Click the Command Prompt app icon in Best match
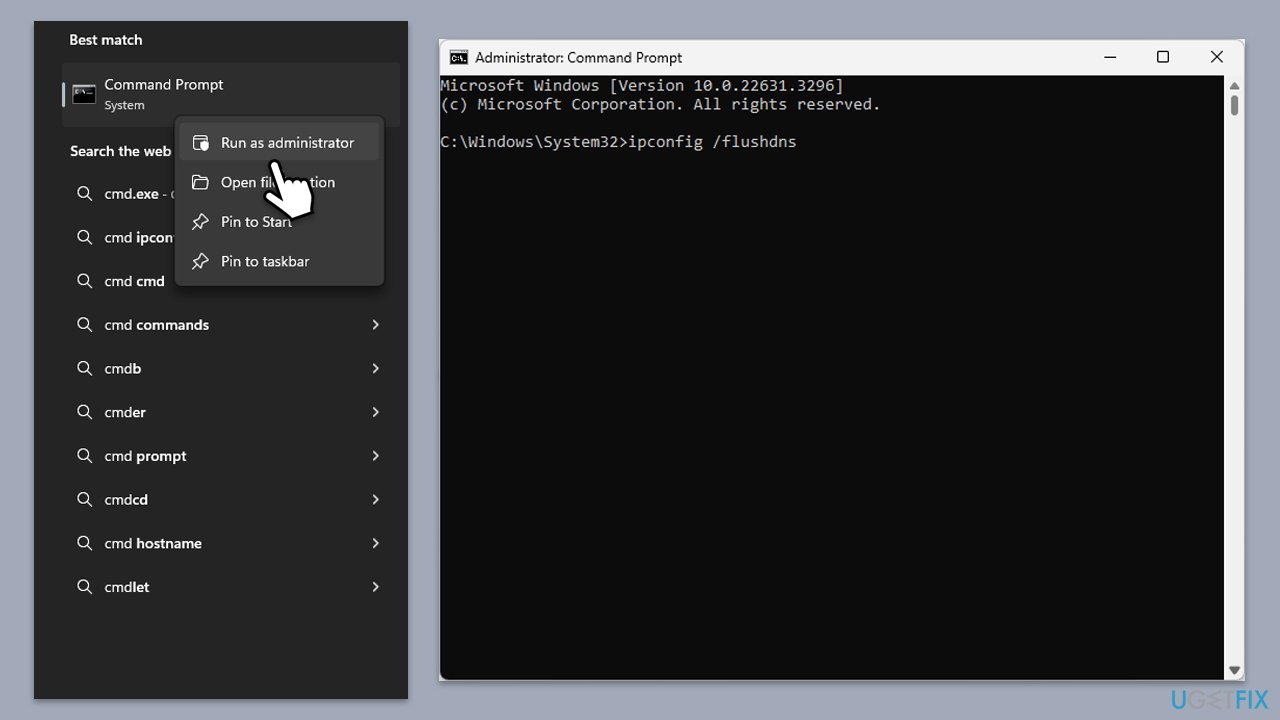The image size is (1280, 720). coord(84,94)
